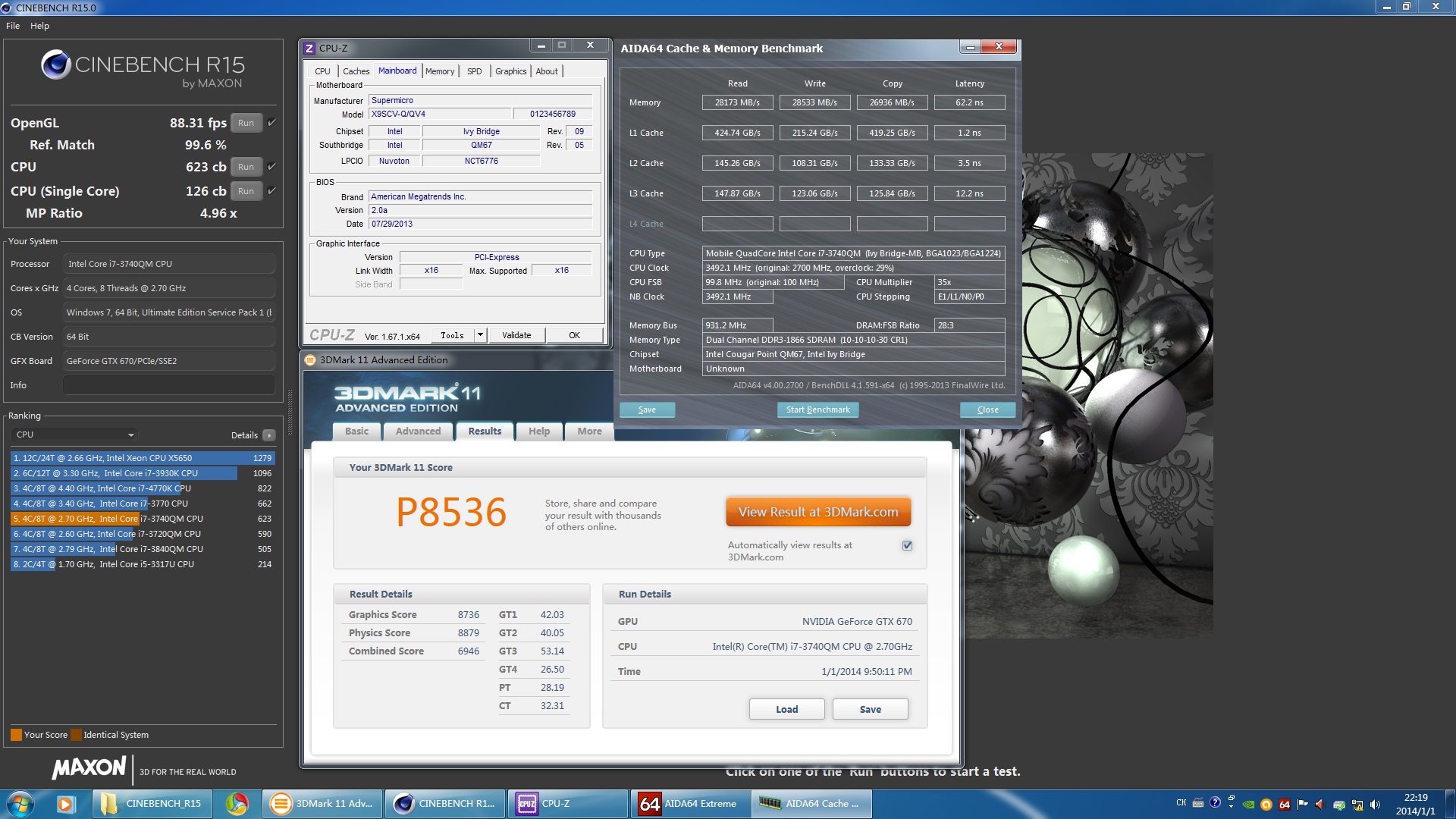Click the Cinebench title bar logo icon
Viewport: 1456px width, 819px height.
[7, 8]
